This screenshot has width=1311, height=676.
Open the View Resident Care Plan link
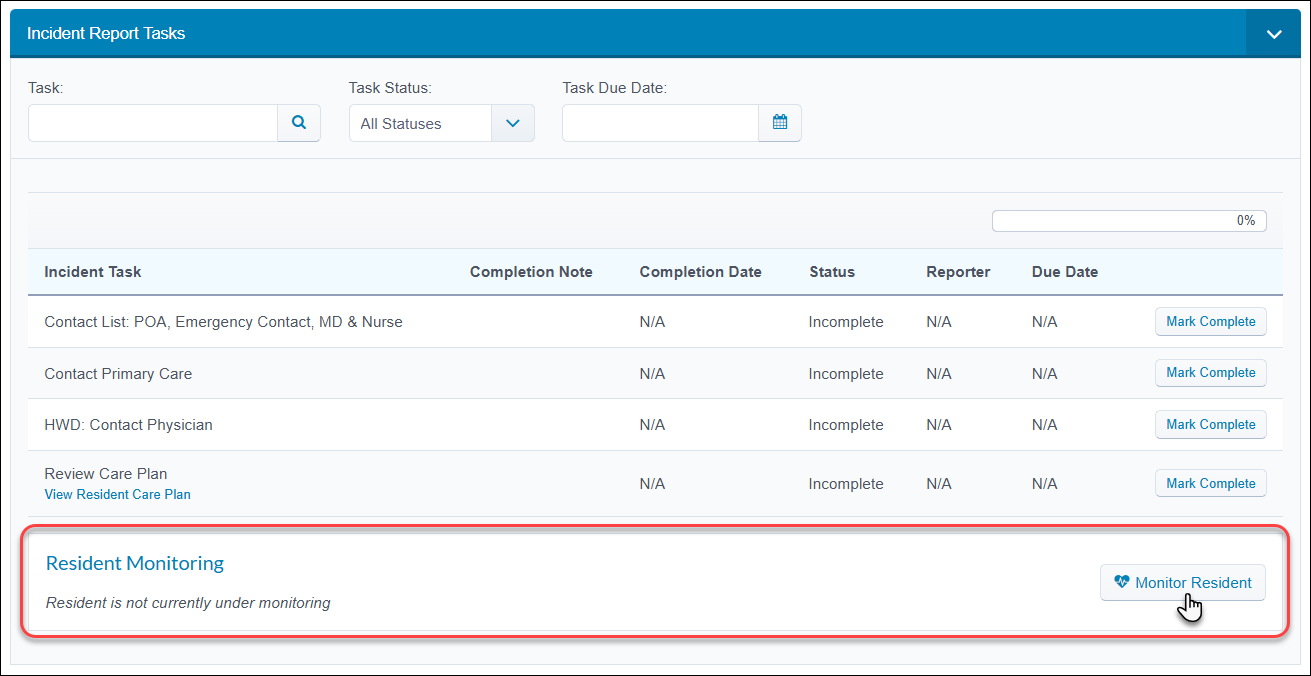(117, 494)
